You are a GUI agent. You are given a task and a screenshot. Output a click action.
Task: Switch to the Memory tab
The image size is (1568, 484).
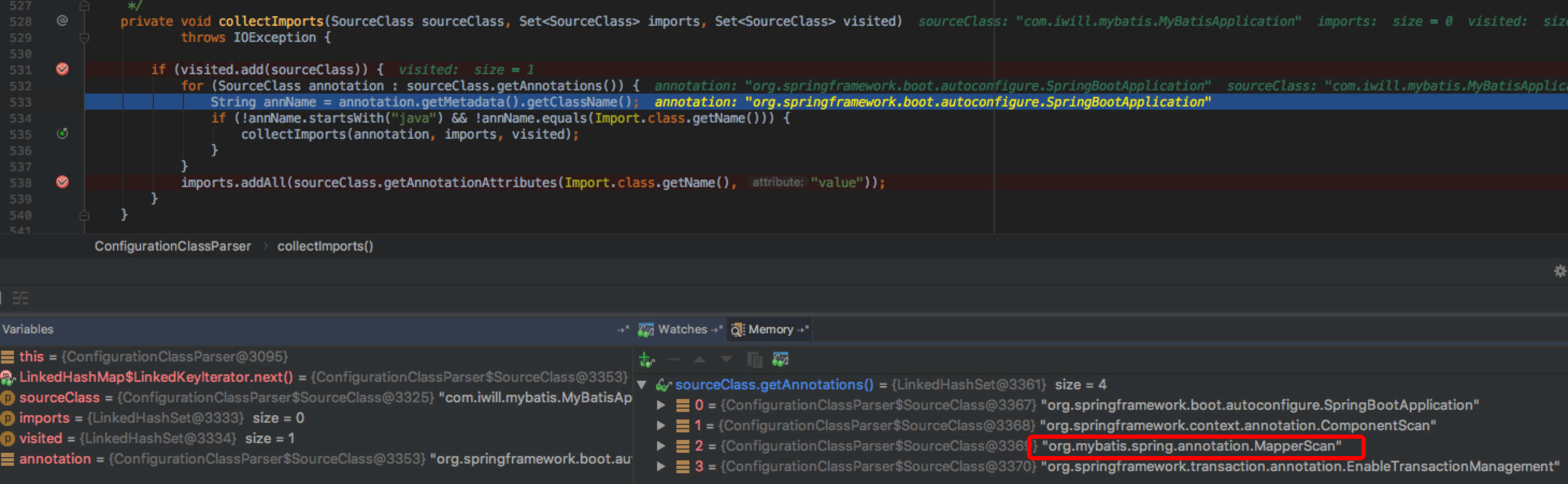click(770, 329)
